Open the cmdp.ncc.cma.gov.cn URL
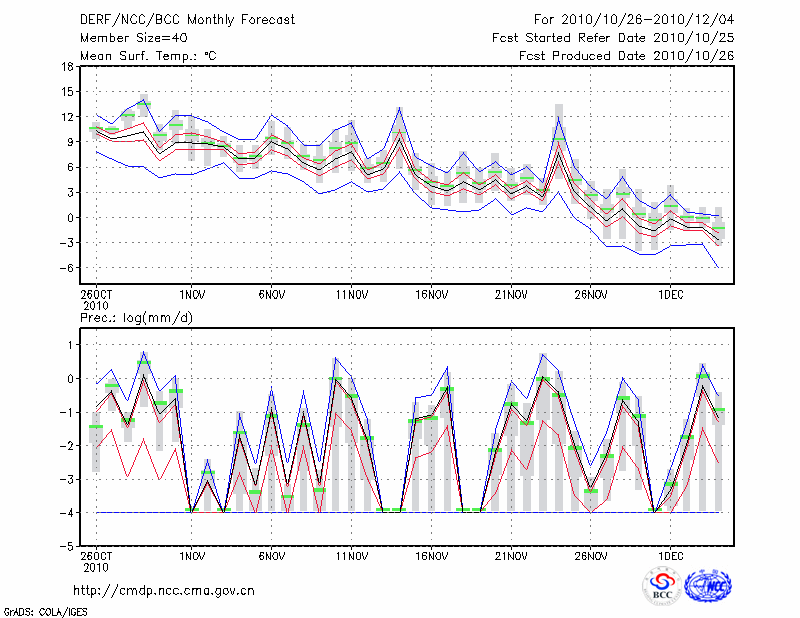 coord(164,590)
